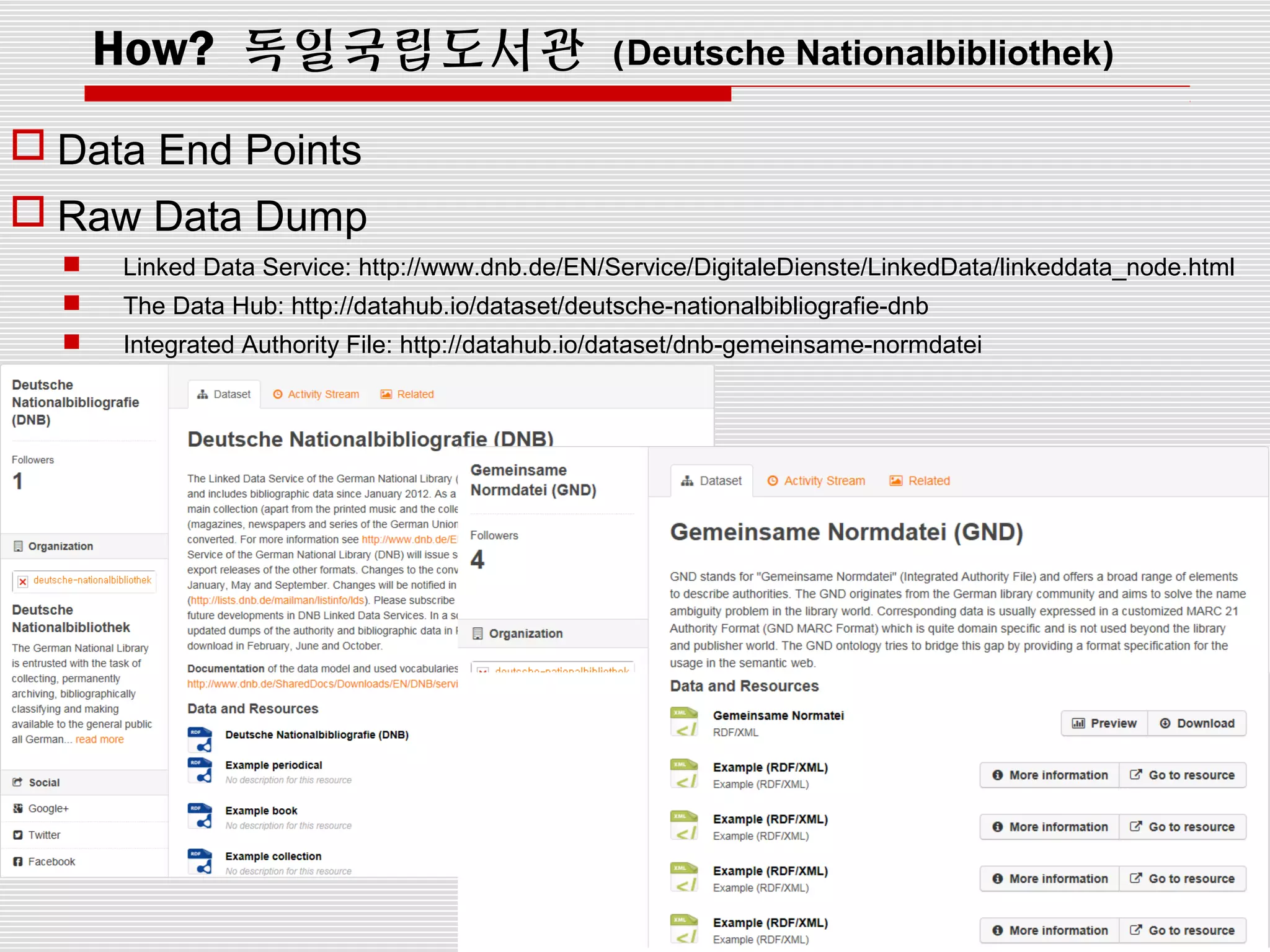The image size is (1270, 952).
Task: Open the lists.dnb.de mailman link
Action: point(278,600)
